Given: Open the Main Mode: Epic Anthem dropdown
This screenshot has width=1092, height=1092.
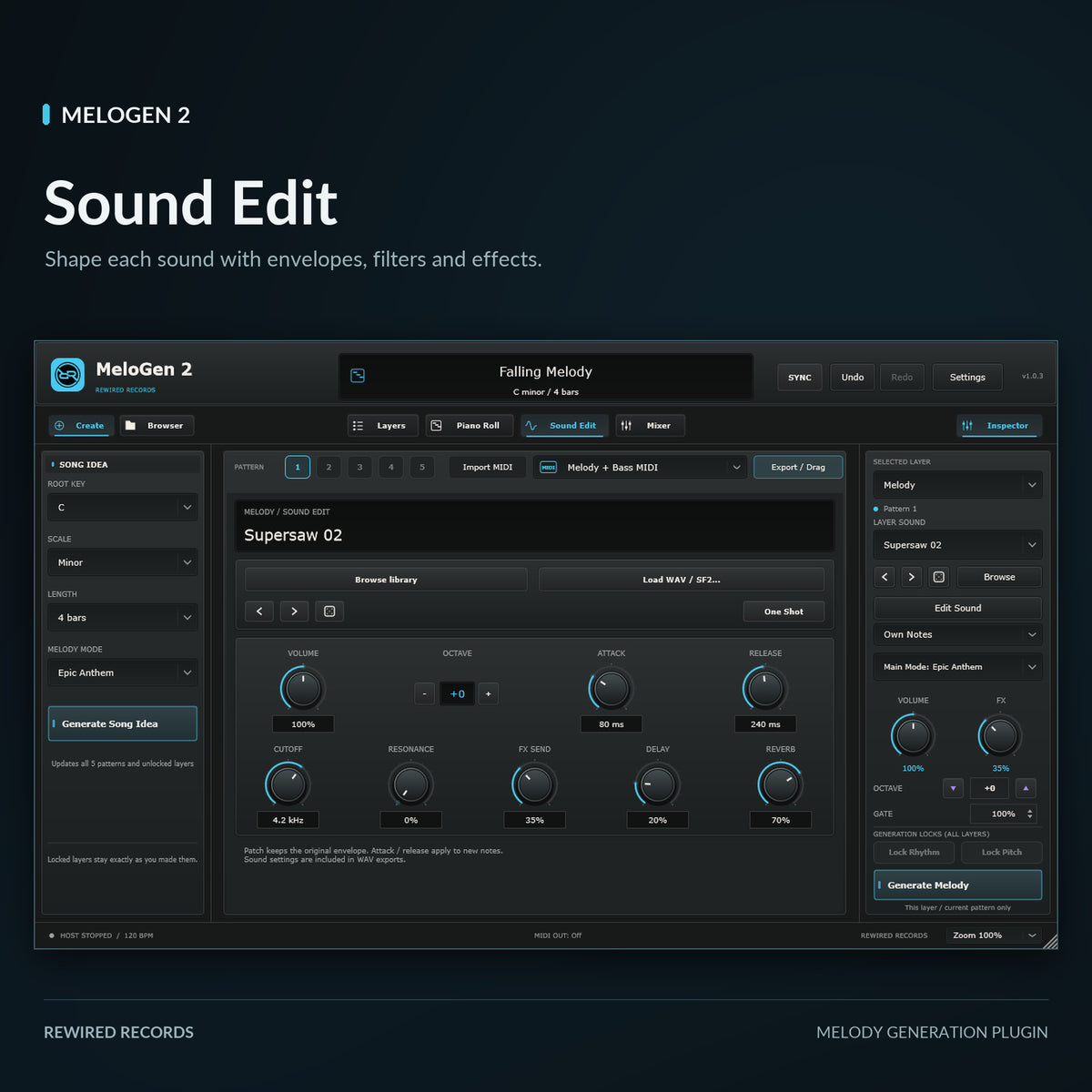Looking at the screenshot, I should click(957, 667).
